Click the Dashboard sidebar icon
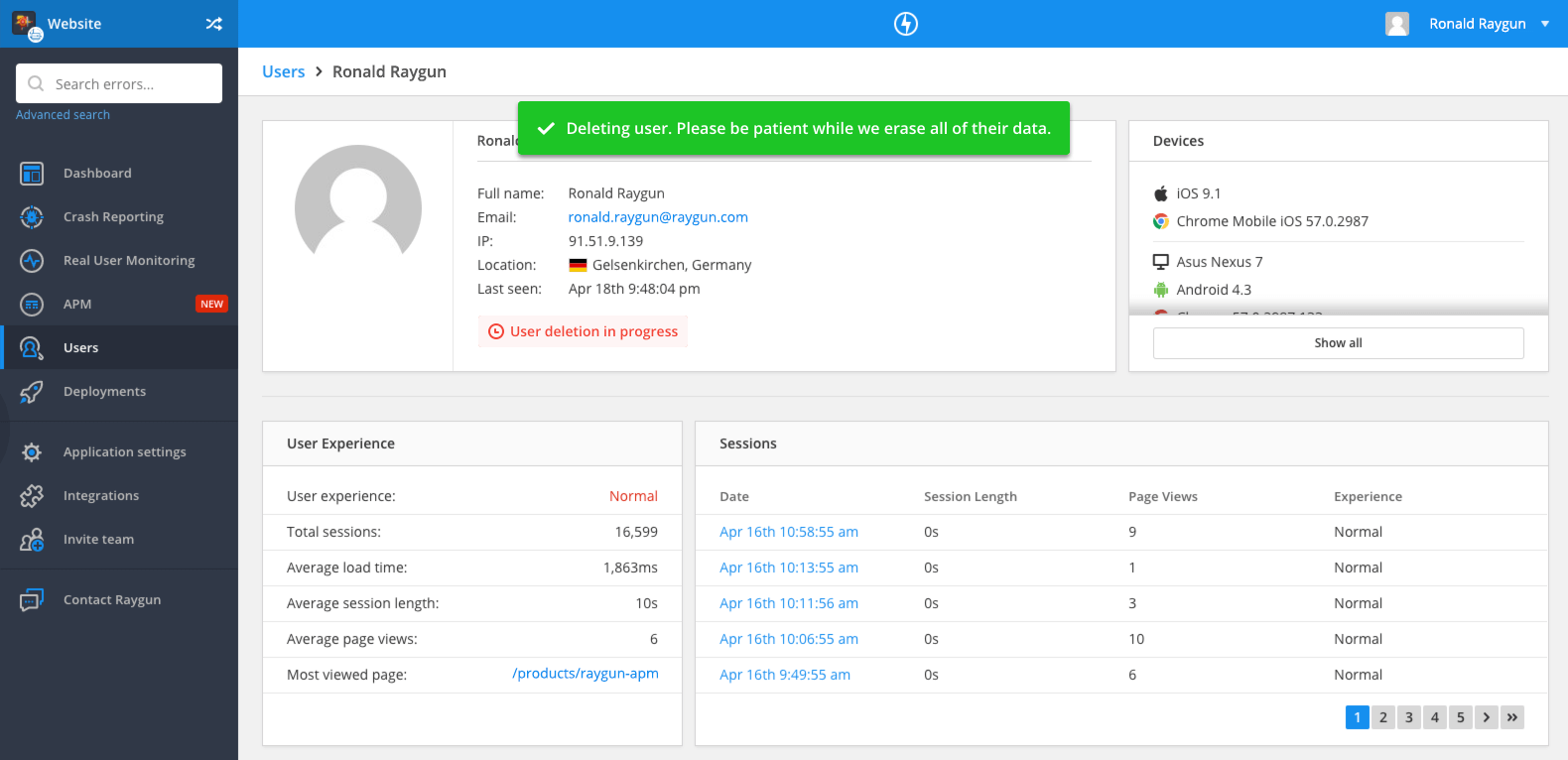1568x760 pixels. click(x=32, y=174)
